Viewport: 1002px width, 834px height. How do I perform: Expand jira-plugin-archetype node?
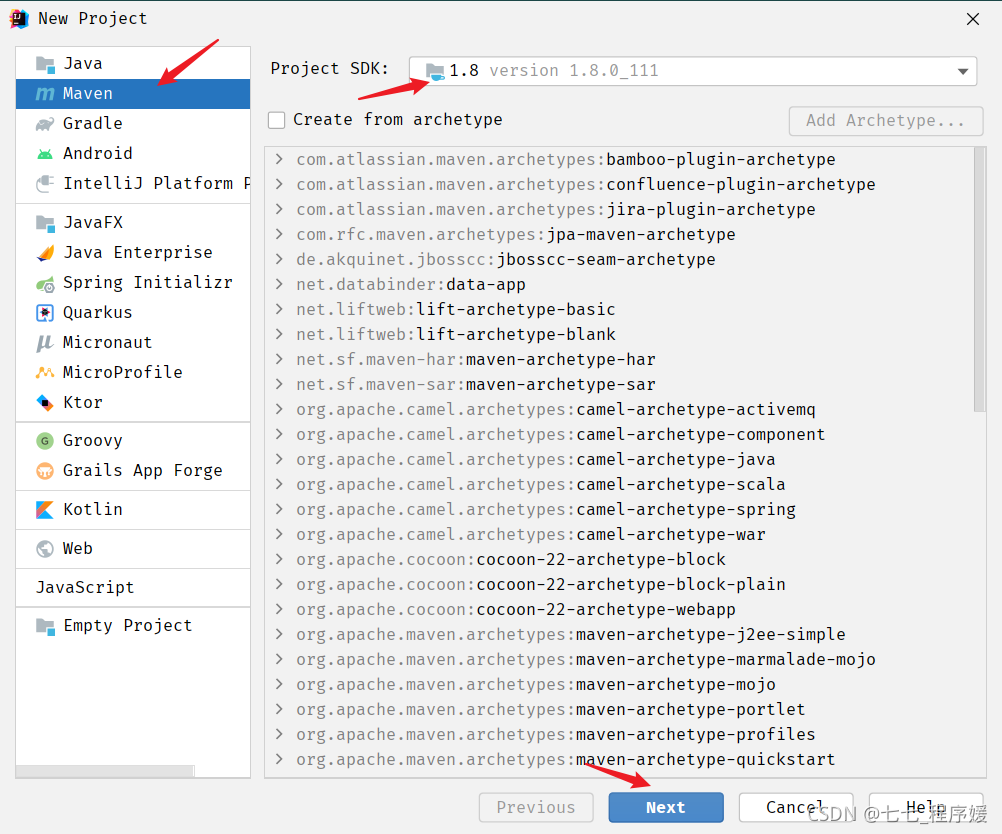[x=279, y=209]
